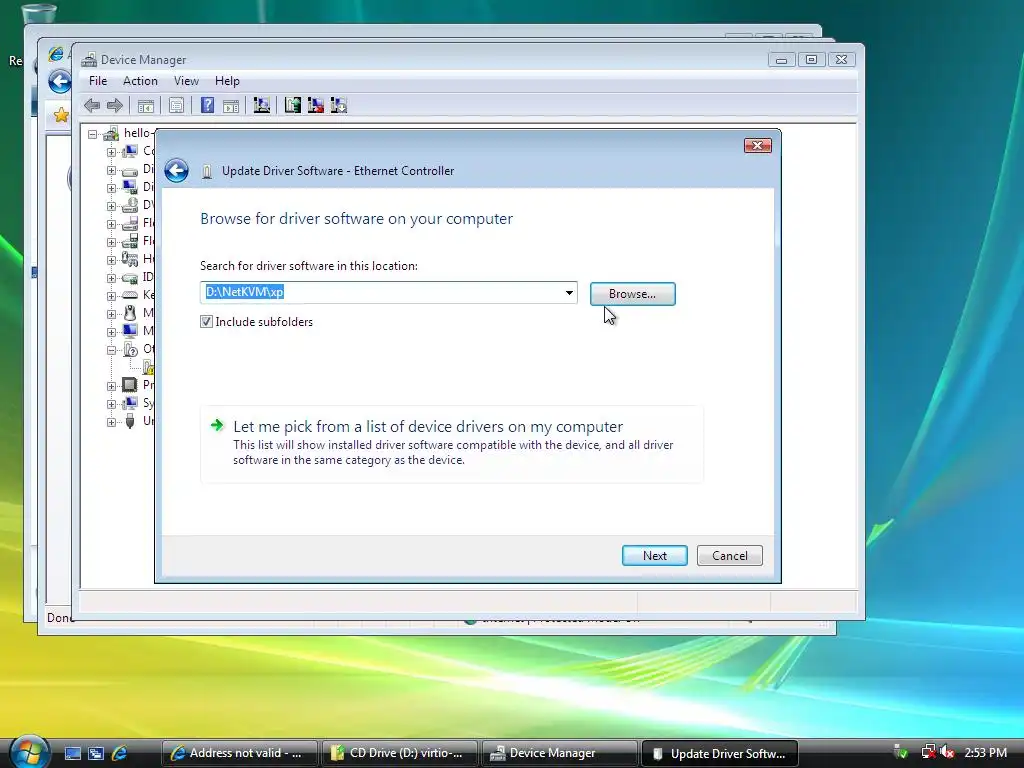Image resolution: width=1024 pixels, height=768 pixels.
Task: Click the taskbar clock showing 2:53 PM
Action: [985, 752]
